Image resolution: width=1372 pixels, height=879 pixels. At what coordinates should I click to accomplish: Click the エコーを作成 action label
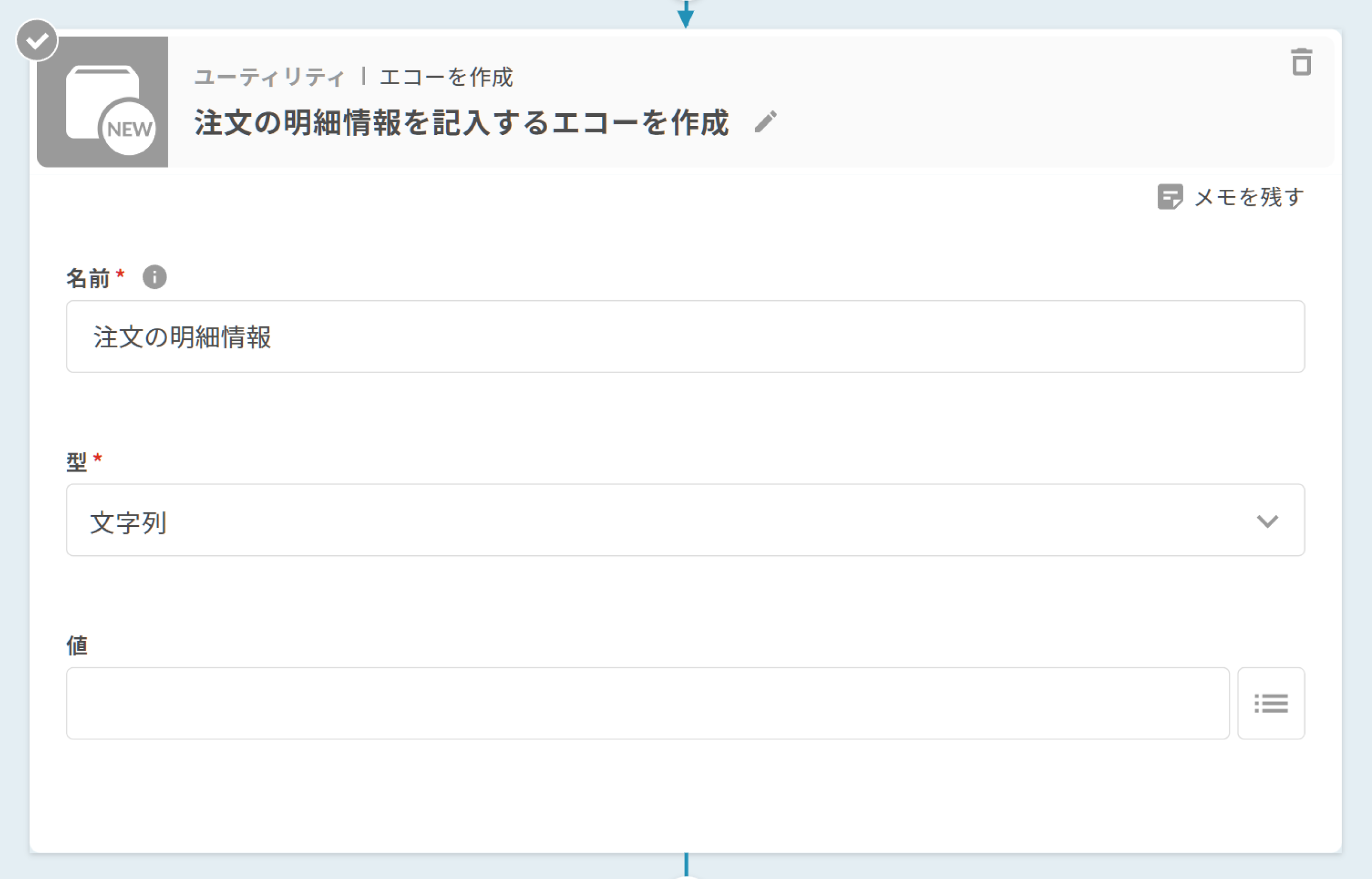(446, 77)
